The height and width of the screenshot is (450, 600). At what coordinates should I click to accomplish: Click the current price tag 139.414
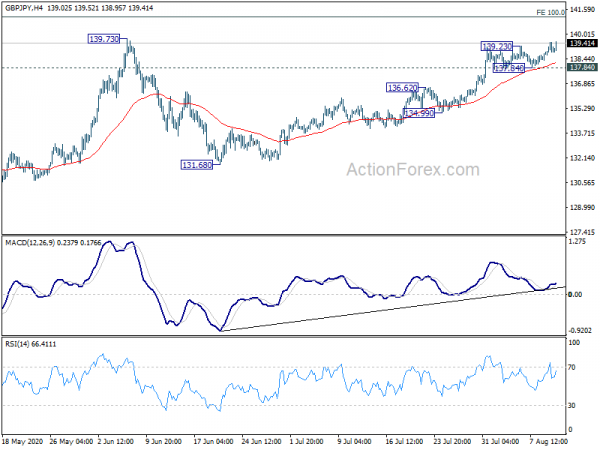coord(582,43)
